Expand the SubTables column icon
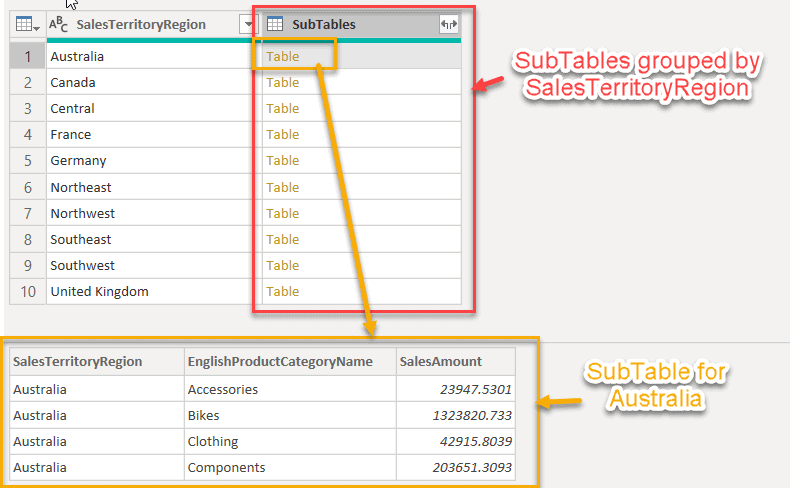790x488 pixels. click(449, 24)
